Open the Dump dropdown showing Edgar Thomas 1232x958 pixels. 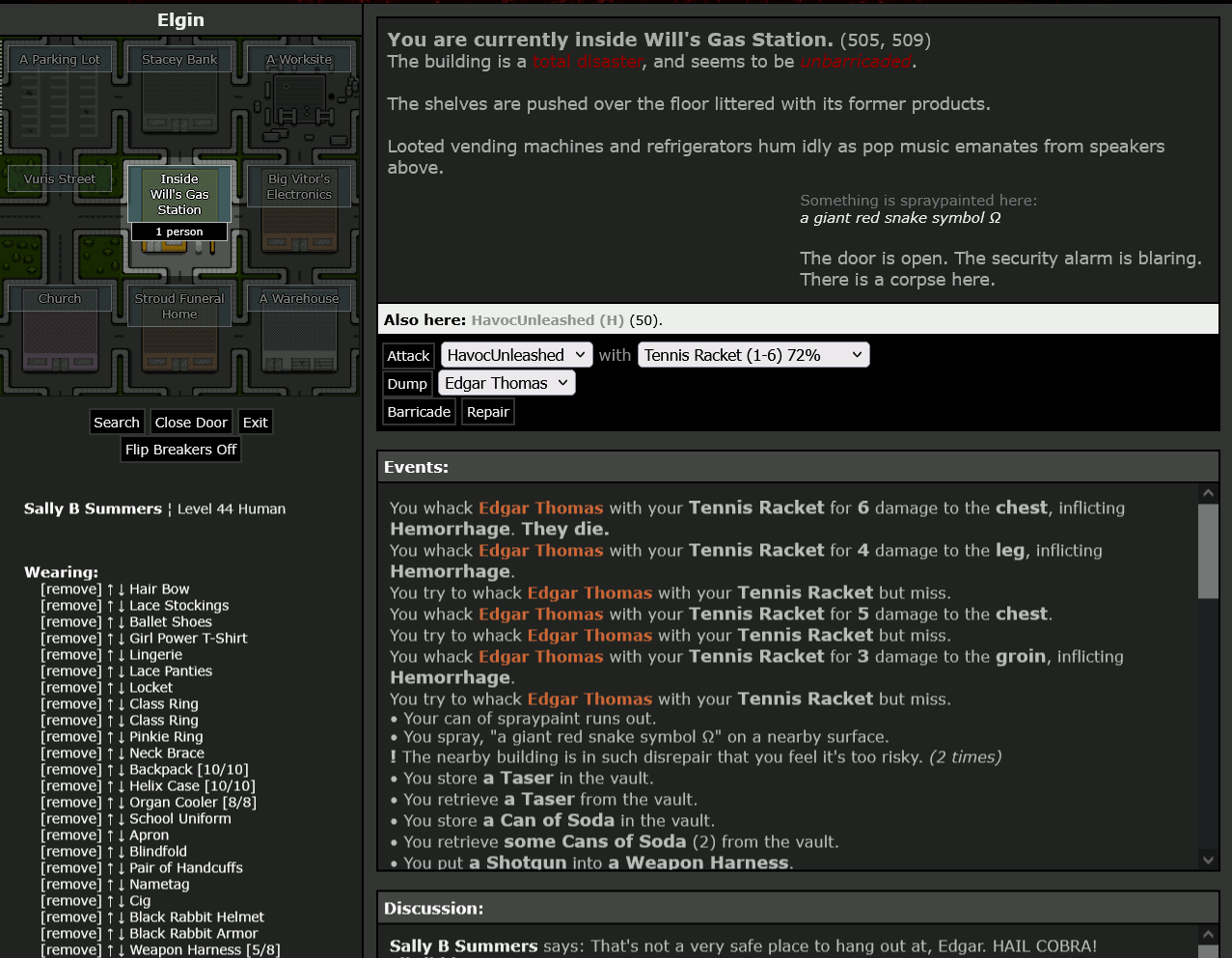(x=506, y=383)
